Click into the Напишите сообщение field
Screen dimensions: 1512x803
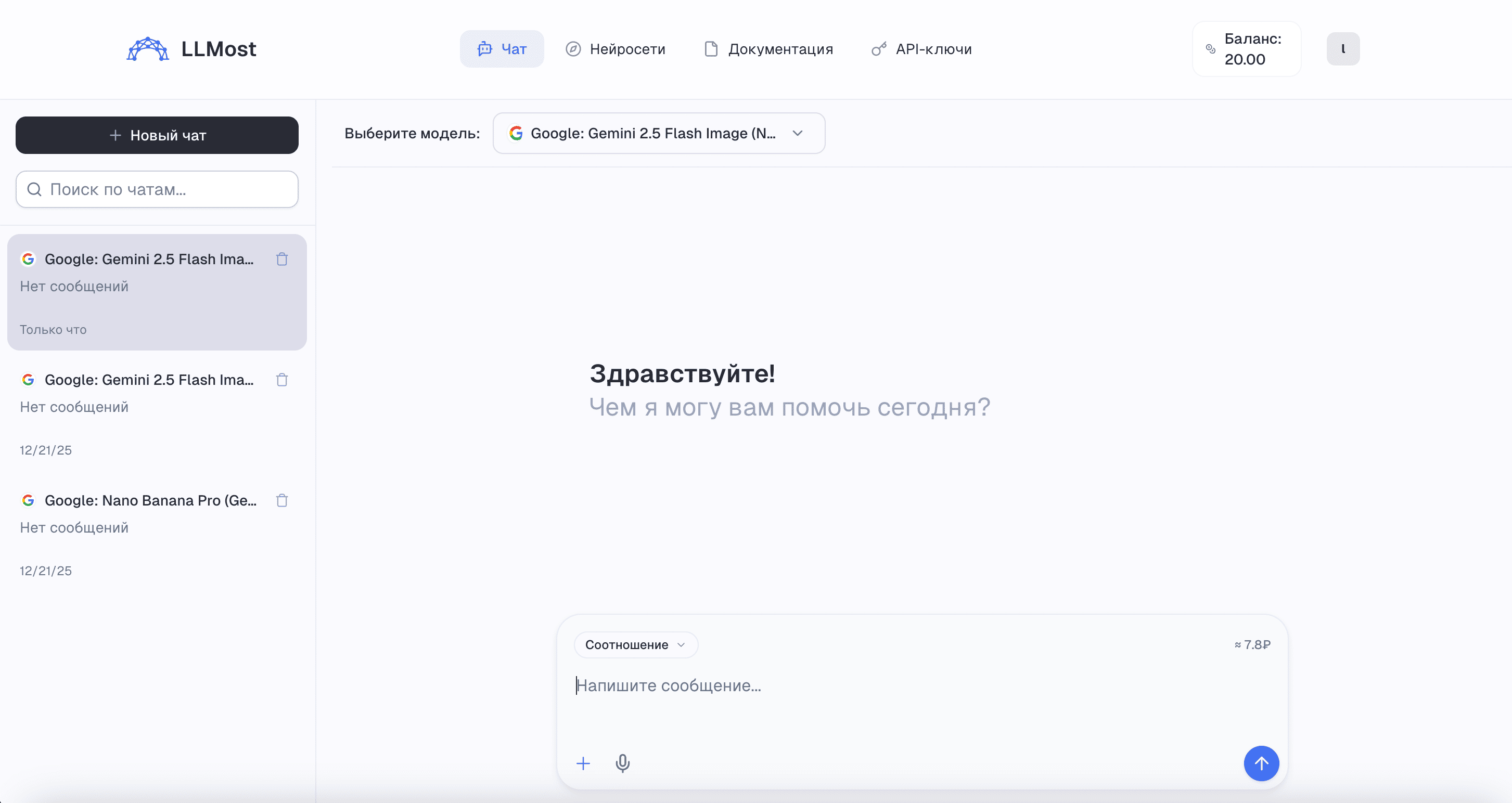tap(922, 685)
